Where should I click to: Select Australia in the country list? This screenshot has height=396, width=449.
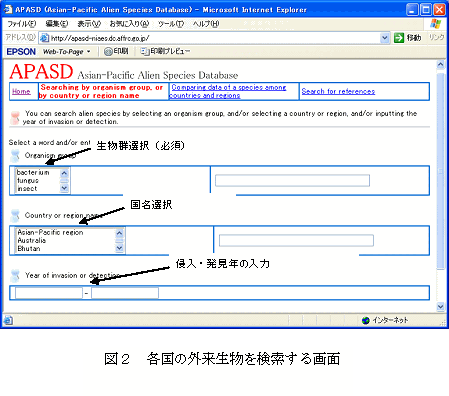(x=32, y=240)
